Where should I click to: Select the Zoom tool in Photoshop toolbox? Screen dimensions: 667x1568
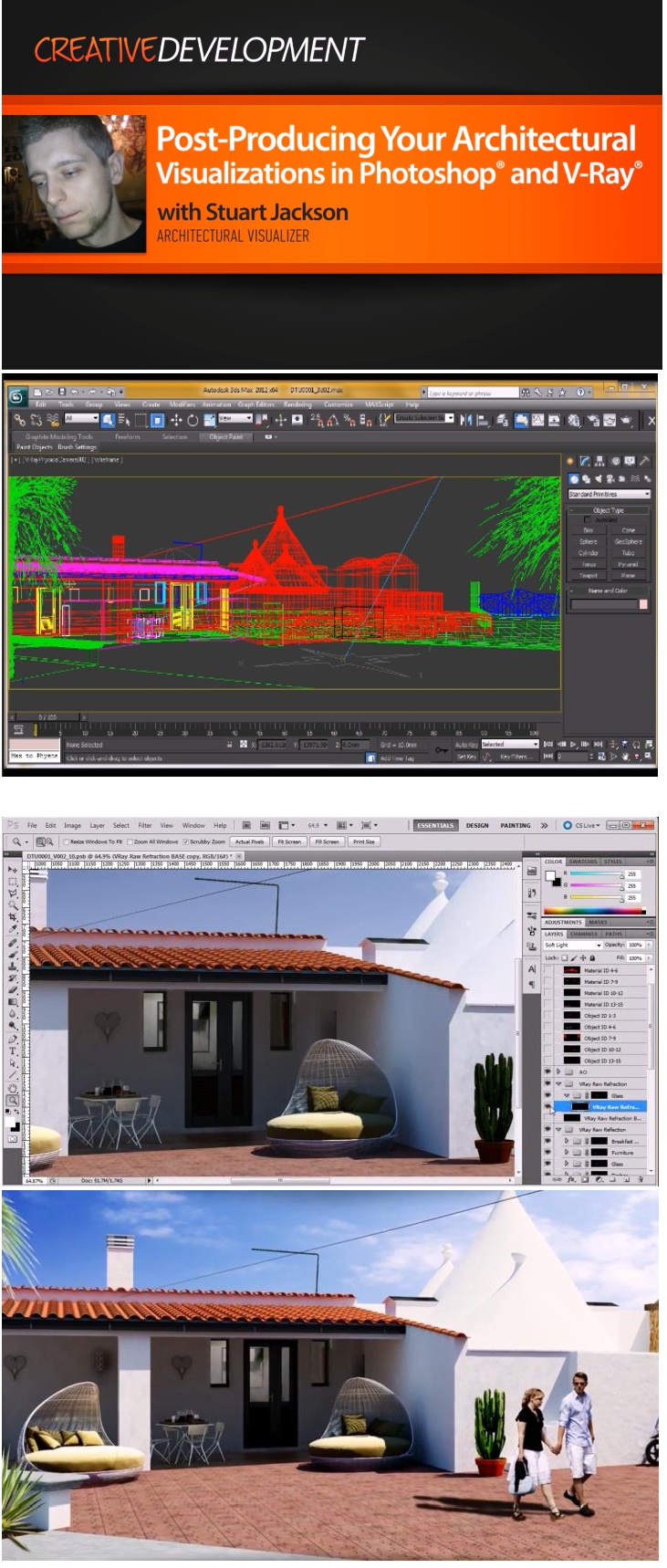pyautogui.click(x=12, y=1100)
